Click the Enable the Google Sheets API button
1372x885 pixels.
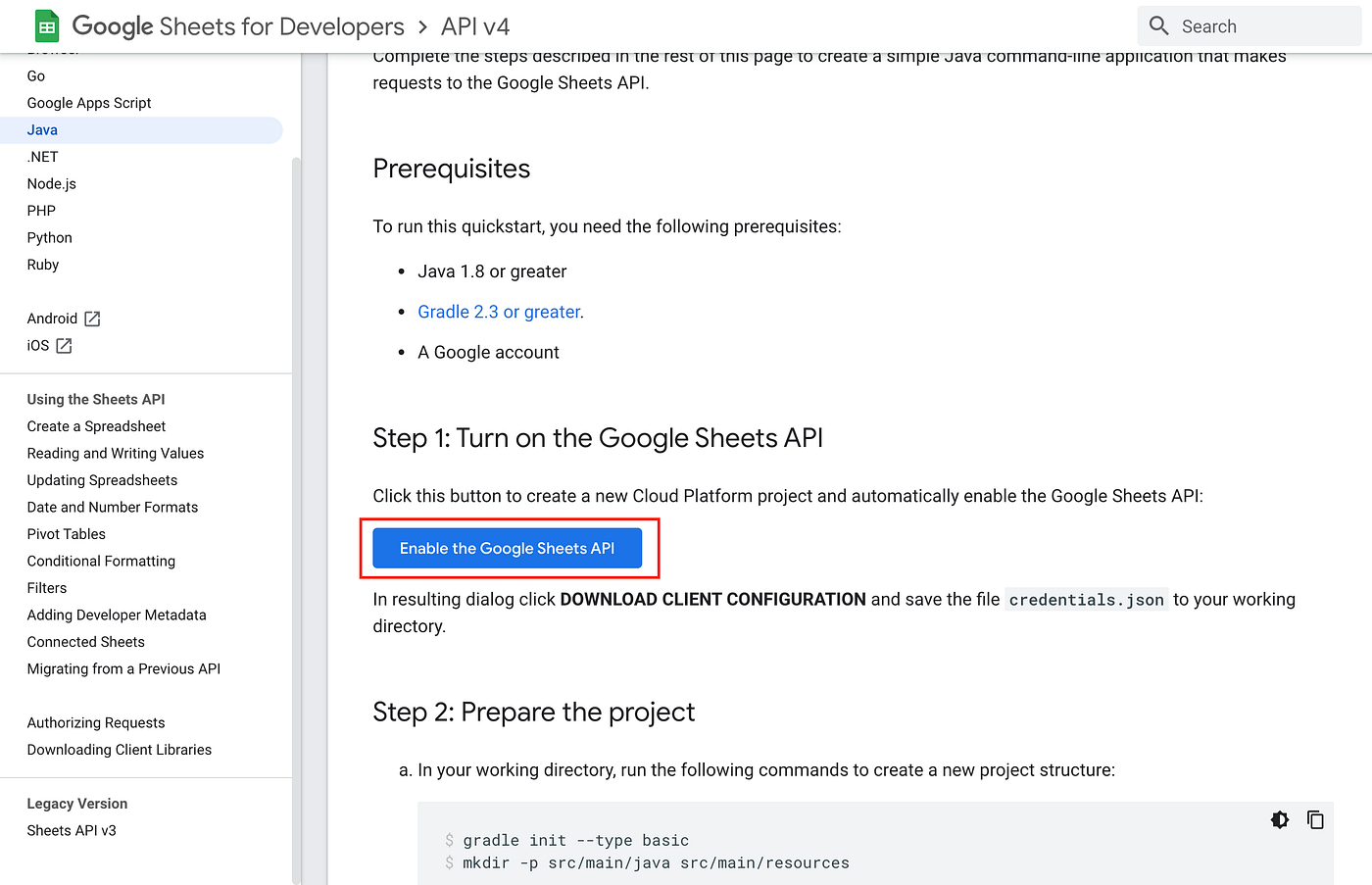coord(508,548)
